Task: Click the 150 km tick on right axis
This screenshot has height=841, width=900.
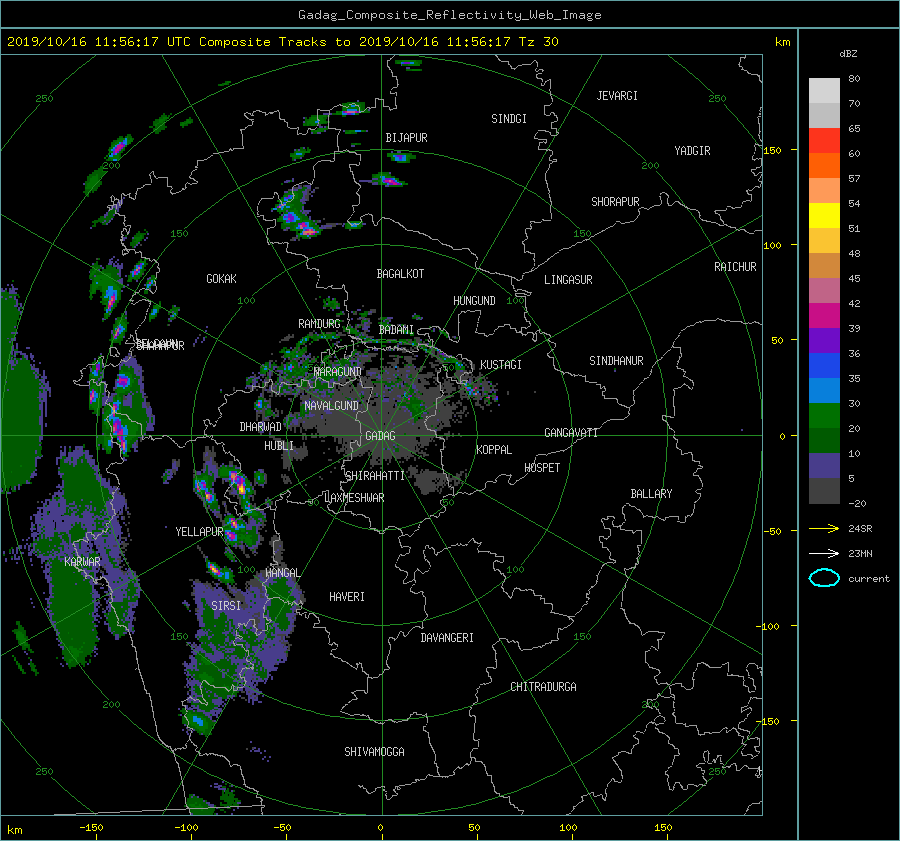Action: coord(772,150)
